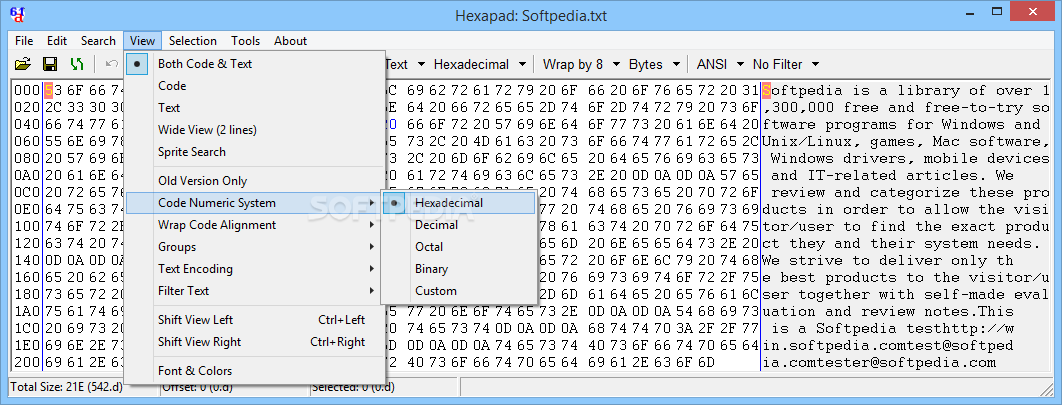Click offset 140 in the address column

26,260
